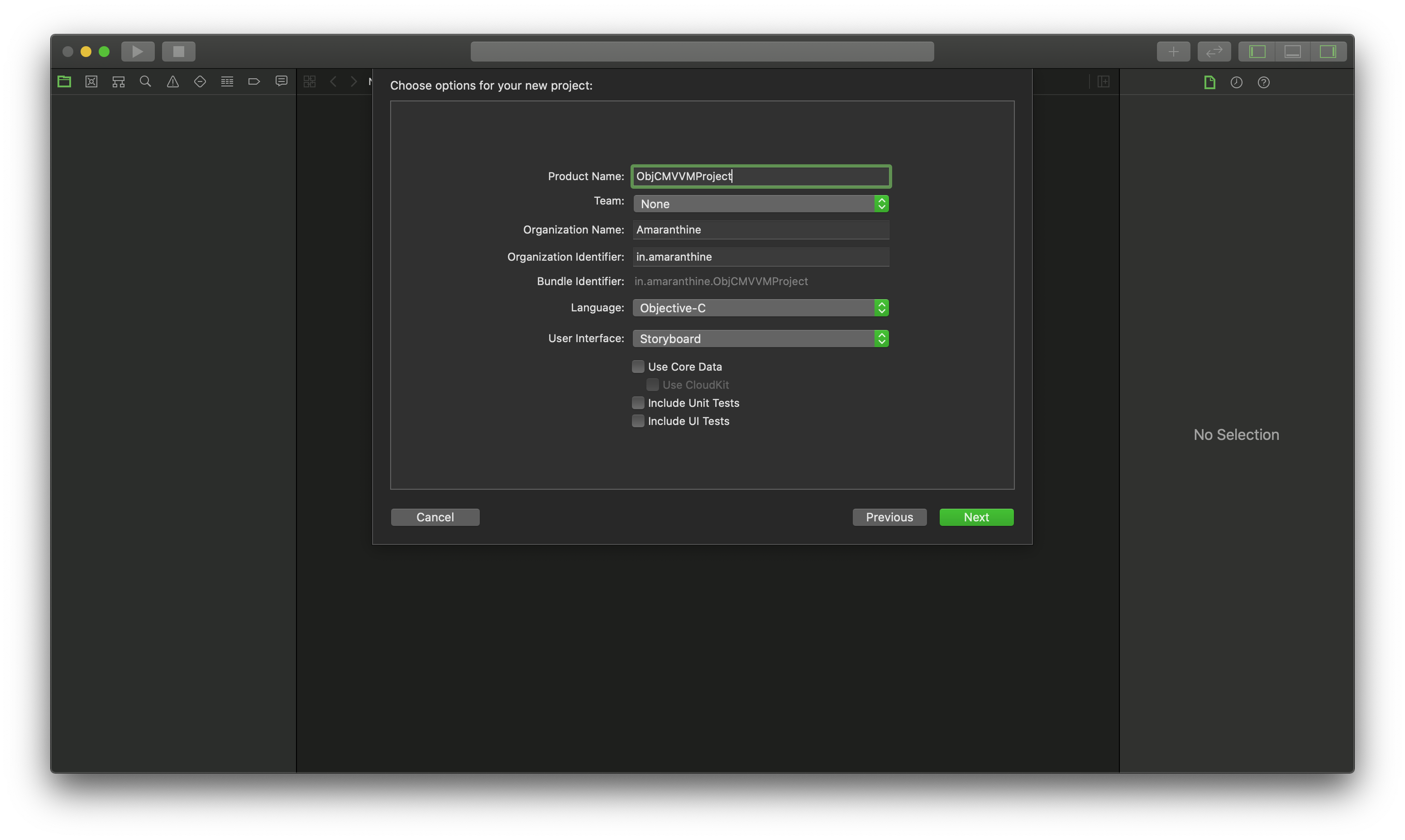
Task: Open the Language dropdown set to Objective-C
Action: coord(760,308)
